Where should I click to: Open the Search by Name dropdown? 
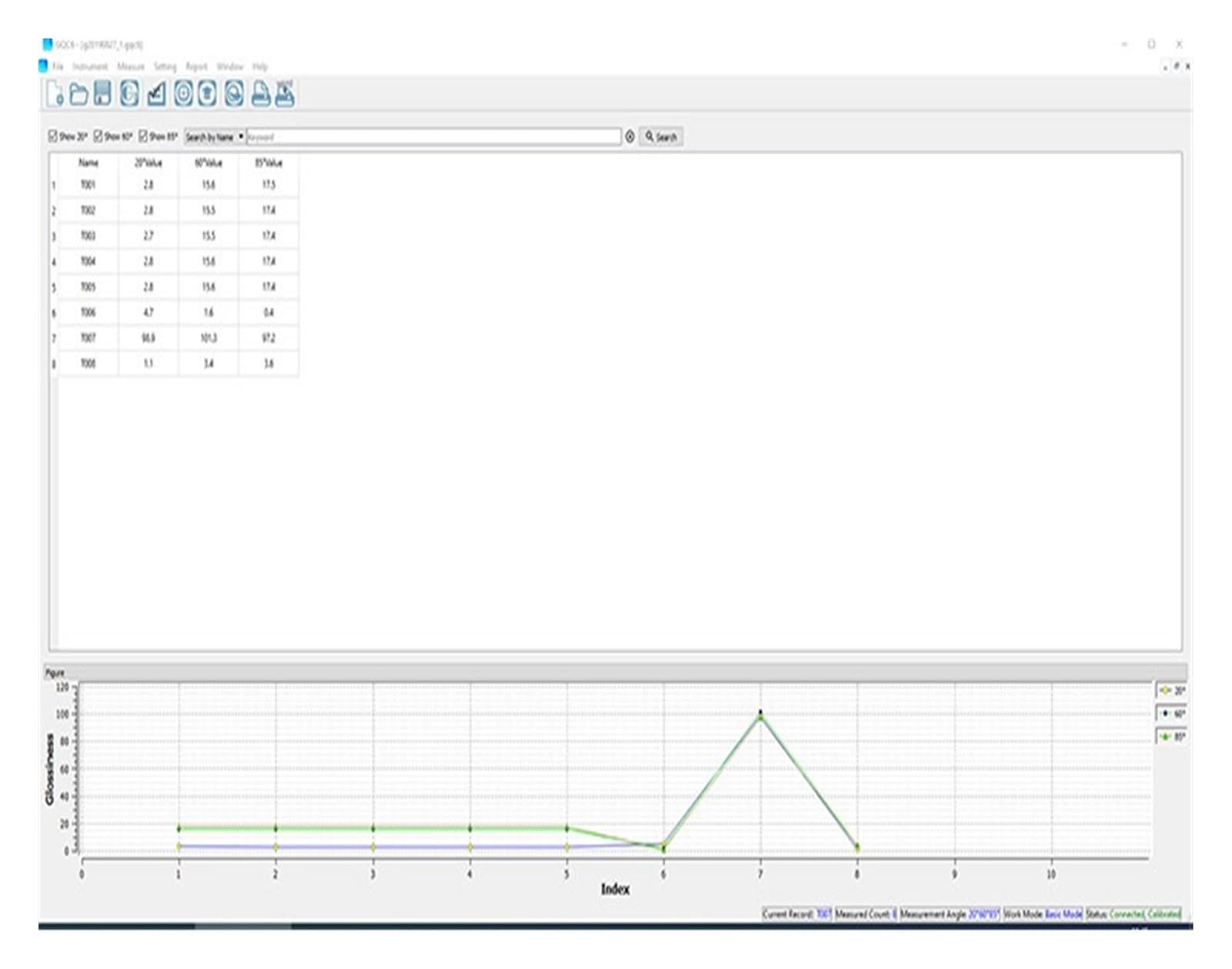215,137
